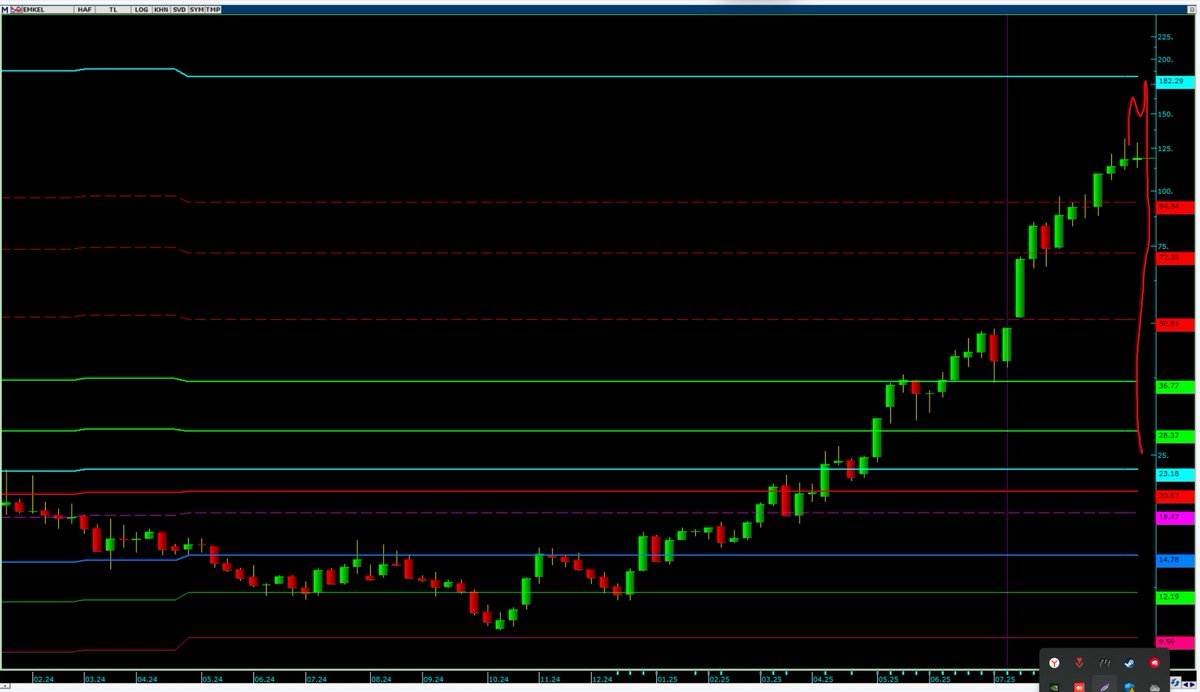This screenshot has width=1200, height=692.
Task: Click the 01.25 date axis label
Action: tap(665, 677)
